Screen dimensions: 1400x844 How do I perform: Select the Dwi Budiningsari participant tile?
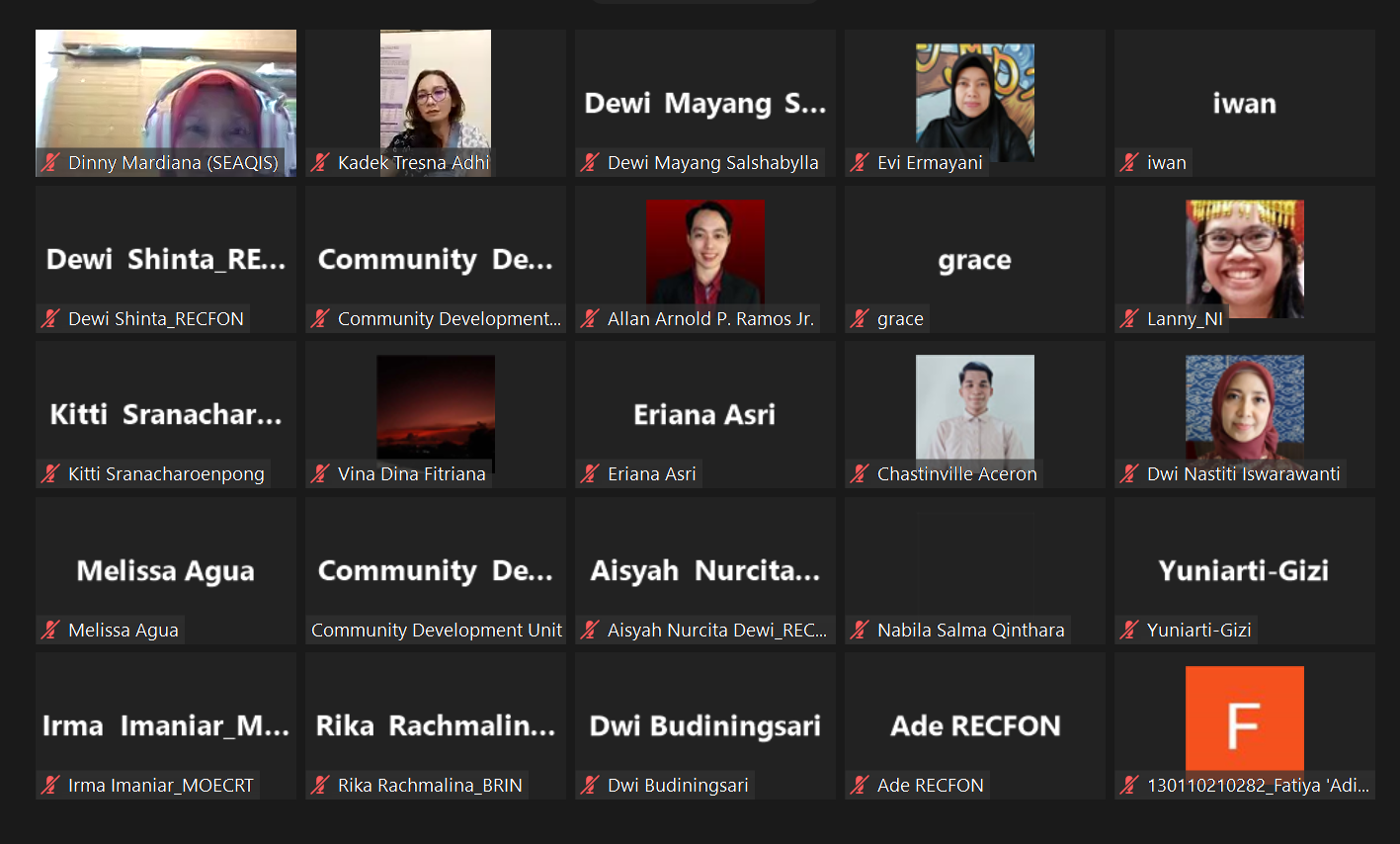point(705,725)
